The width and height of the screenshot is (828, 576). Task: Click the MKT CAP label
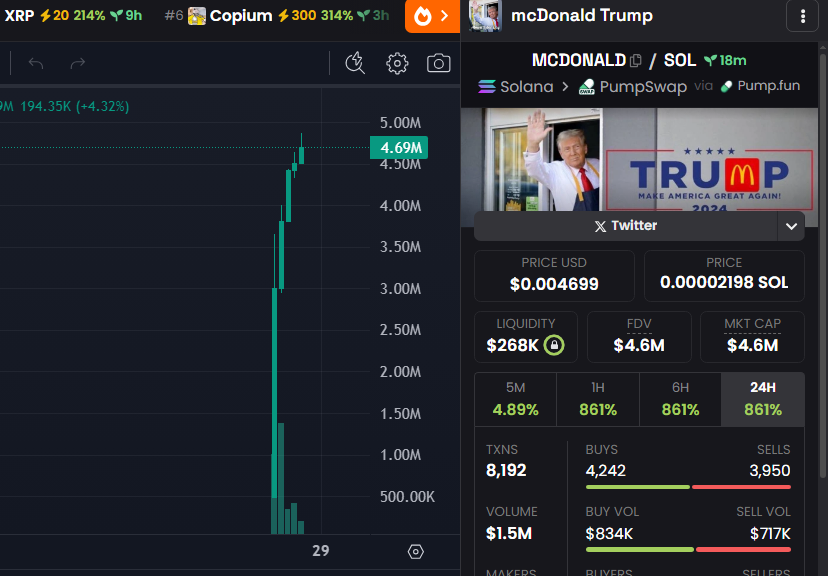tap(752, 324)
